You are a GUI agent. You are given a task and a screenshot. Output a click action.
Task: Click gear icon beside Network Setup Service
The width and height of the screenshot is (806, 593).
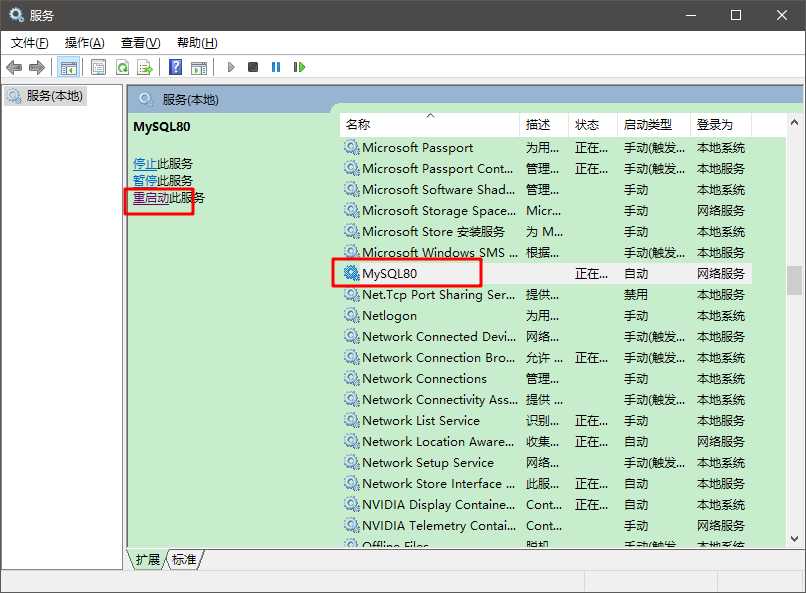352,462
